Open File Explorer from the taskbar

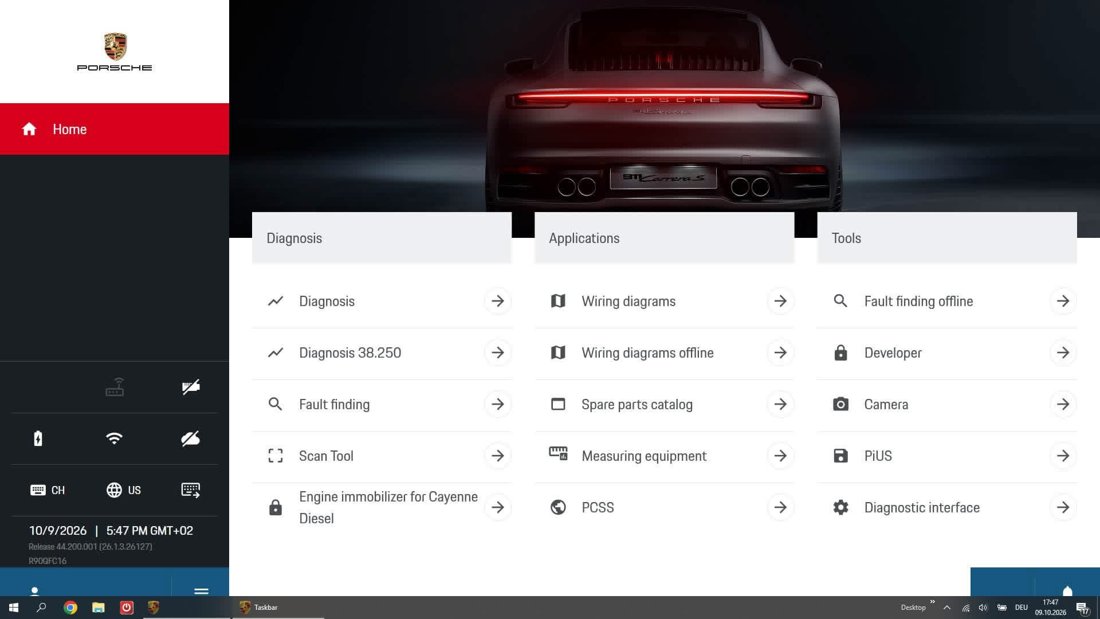pyautogui.click(x=98, y=608)
